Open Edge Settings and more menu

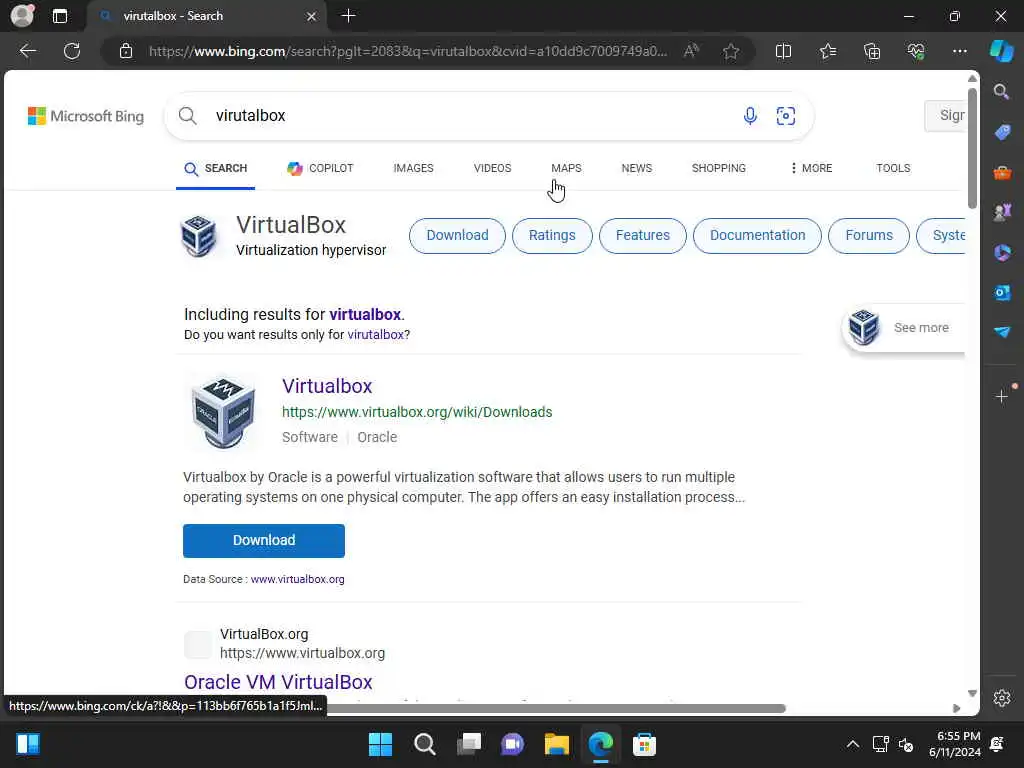[x=959, y=51]
